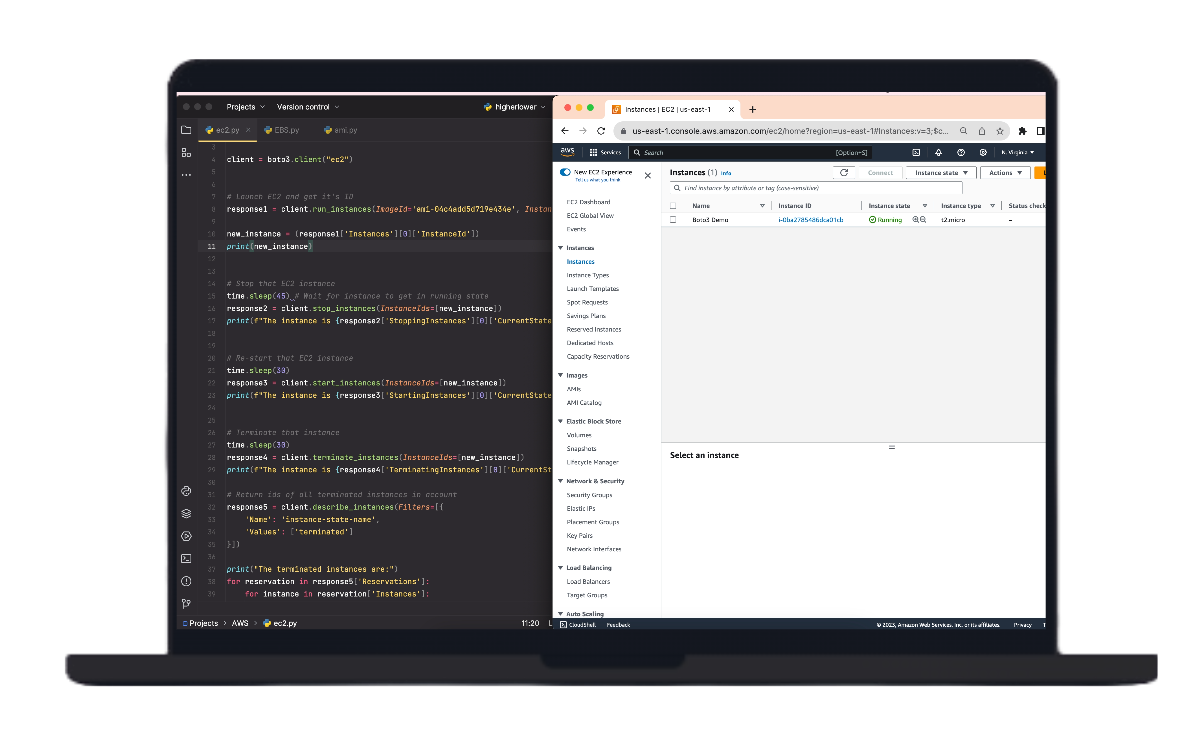Open EC2 Dashboard in sidebar
The width and height of the screenshot is (1200, 748).
tap(588, 202)
